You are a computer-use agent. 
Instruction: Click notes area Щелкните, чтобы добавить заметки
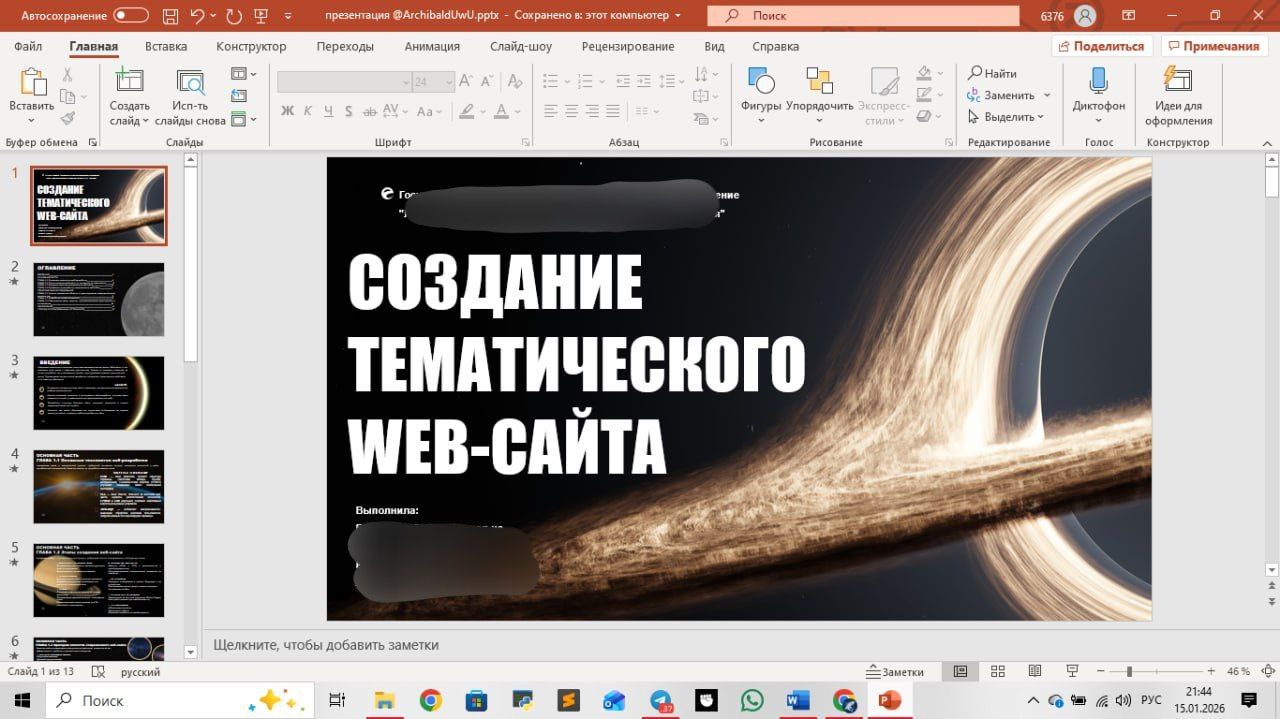click(x=326, y=645)
